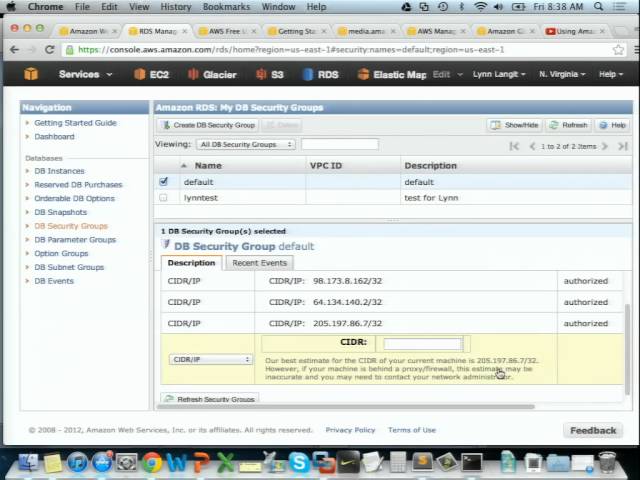Open the volume menu bar icon
This screenshot has height=480, width=640.
click(498, 7)
